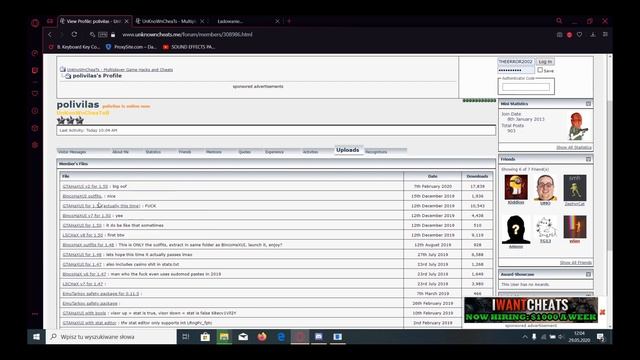
Task: Open Microsoft Store from taskbar
Action: (x=205, y=337)
